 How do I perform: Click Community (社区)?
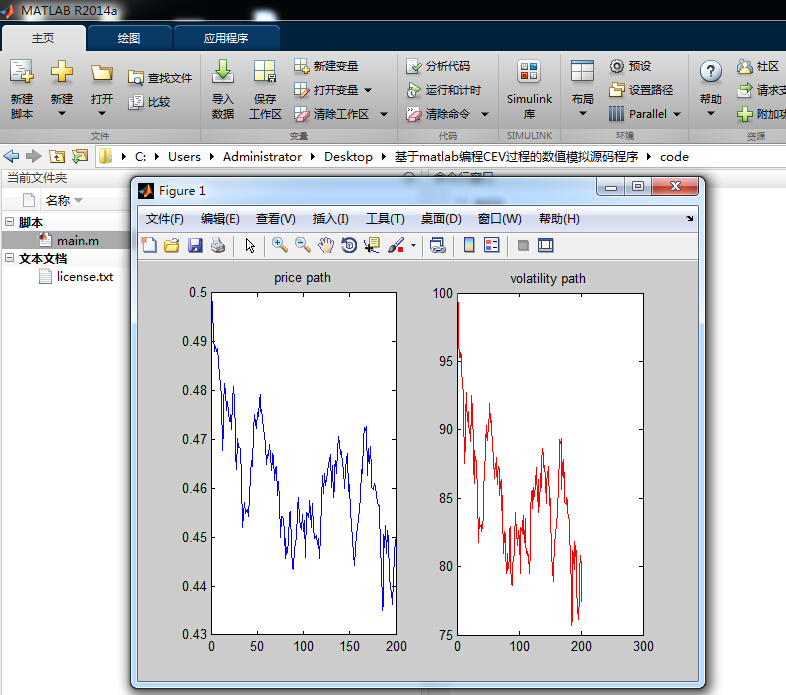coord(758,66)
